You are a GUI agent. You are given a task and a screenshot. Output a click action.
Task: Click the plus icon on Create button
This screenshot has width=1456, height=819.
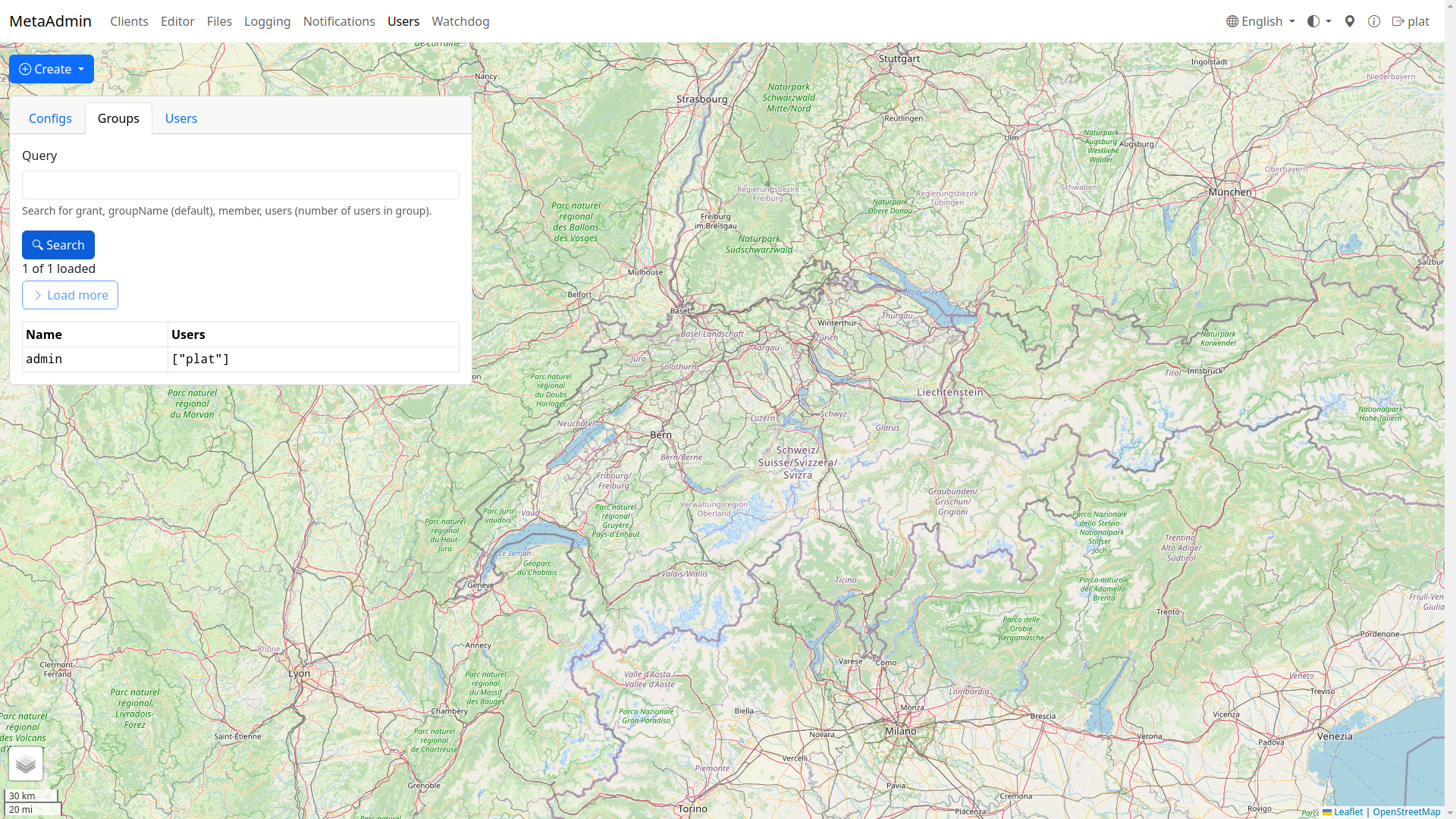[x=25, y=69]
